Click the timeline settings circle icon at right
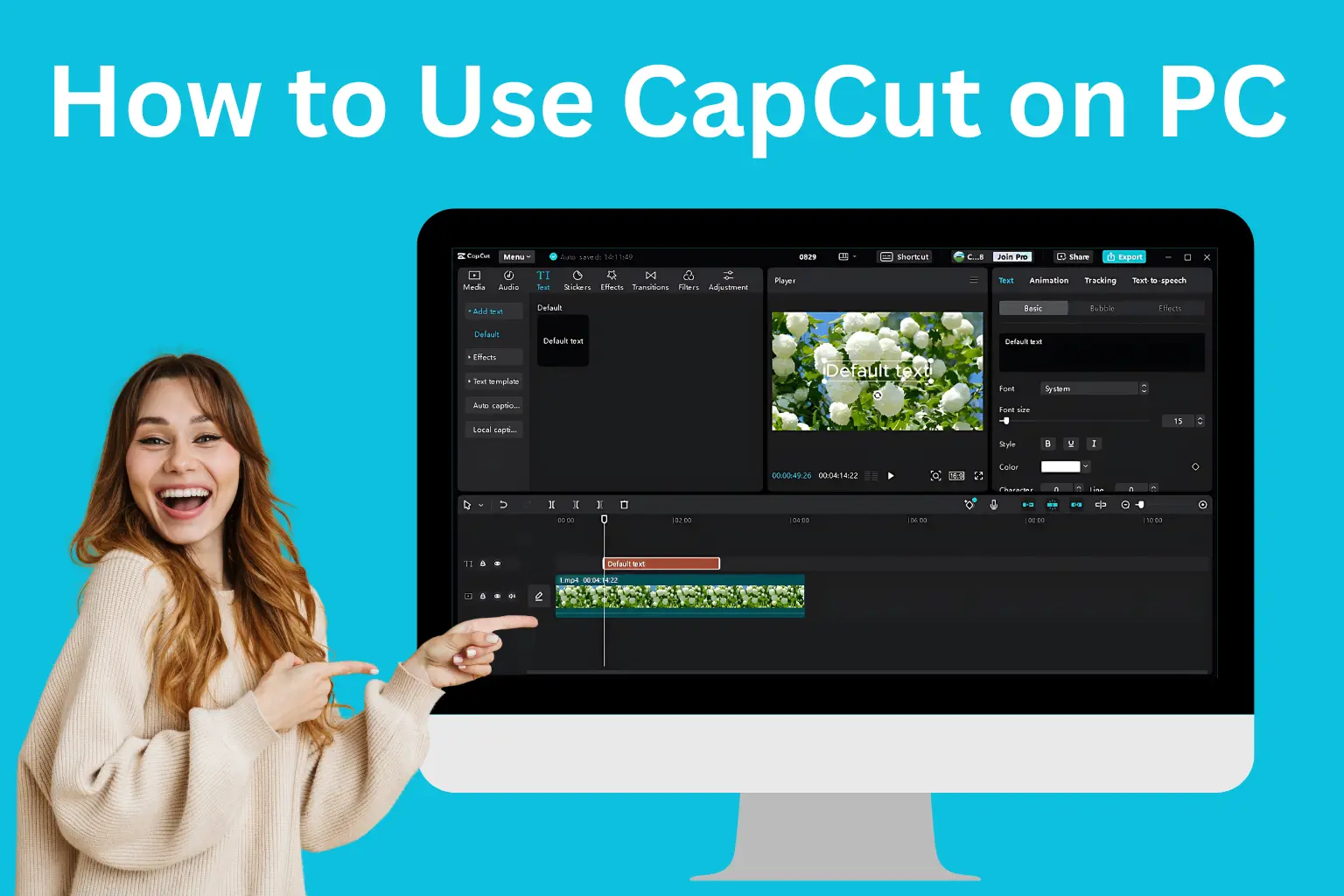Image resolution: width=1344 pixels, height=896 pixels. (1202, 505)
